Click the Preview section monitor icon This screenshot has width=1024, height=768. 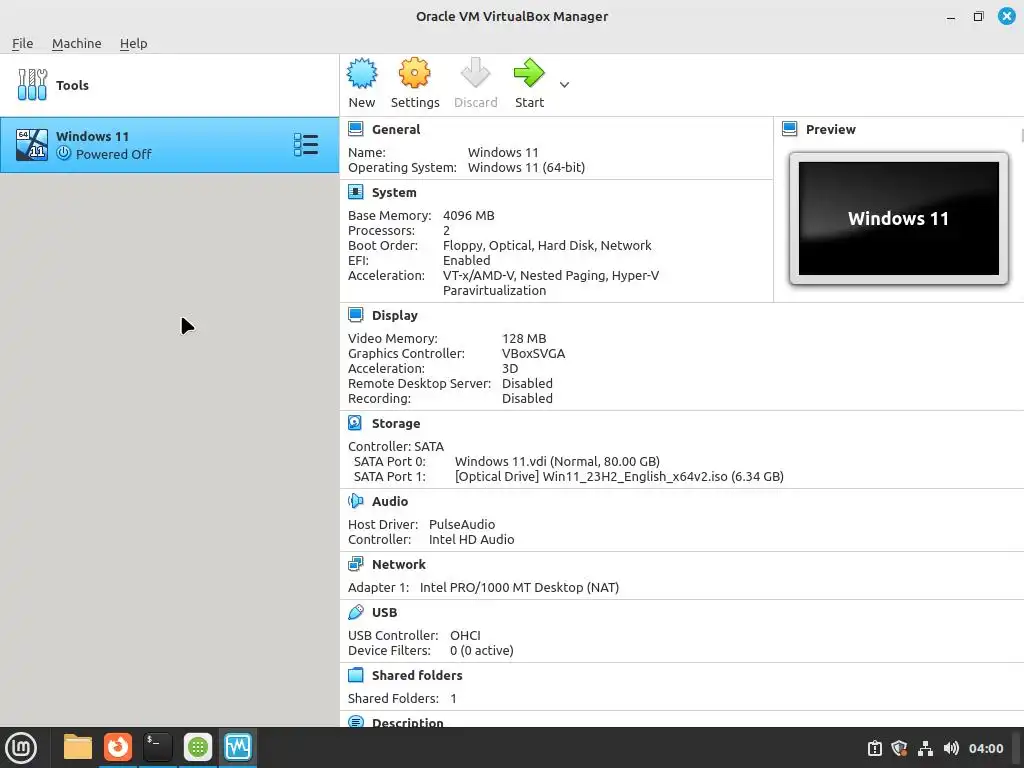790,129
